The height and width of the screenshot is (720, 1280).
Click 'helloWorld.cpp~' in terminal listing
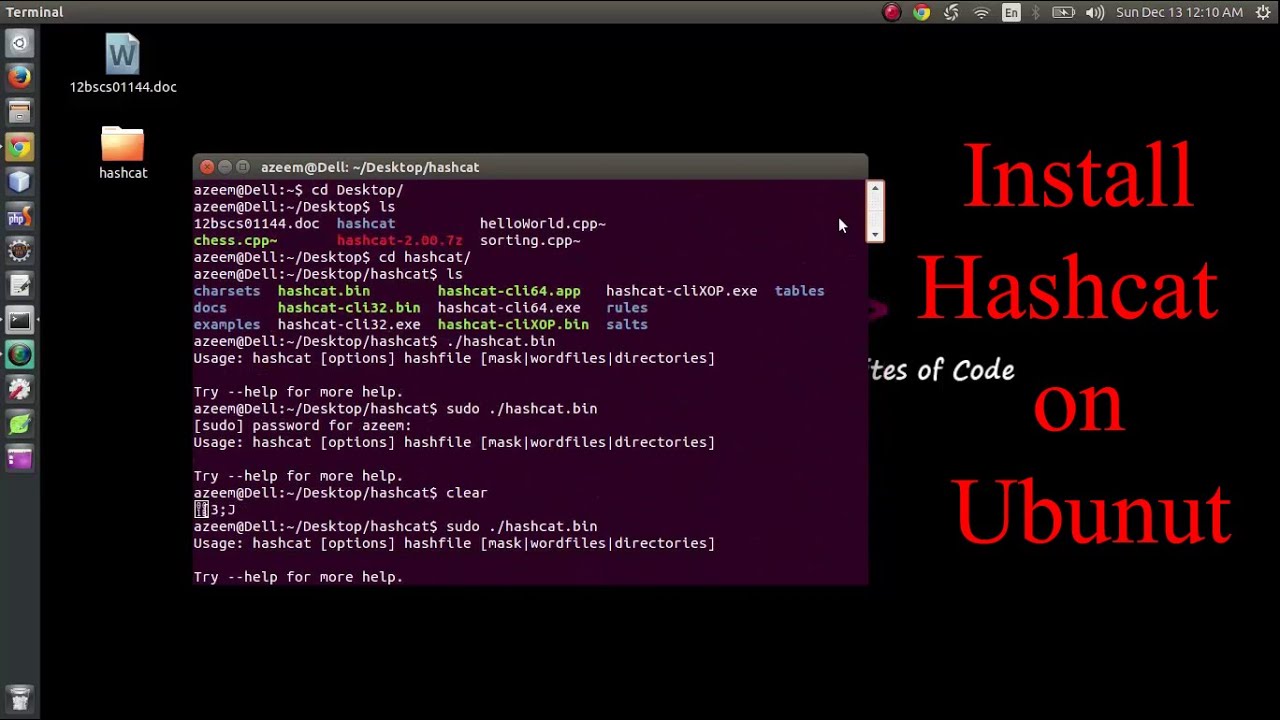point(543,224)
